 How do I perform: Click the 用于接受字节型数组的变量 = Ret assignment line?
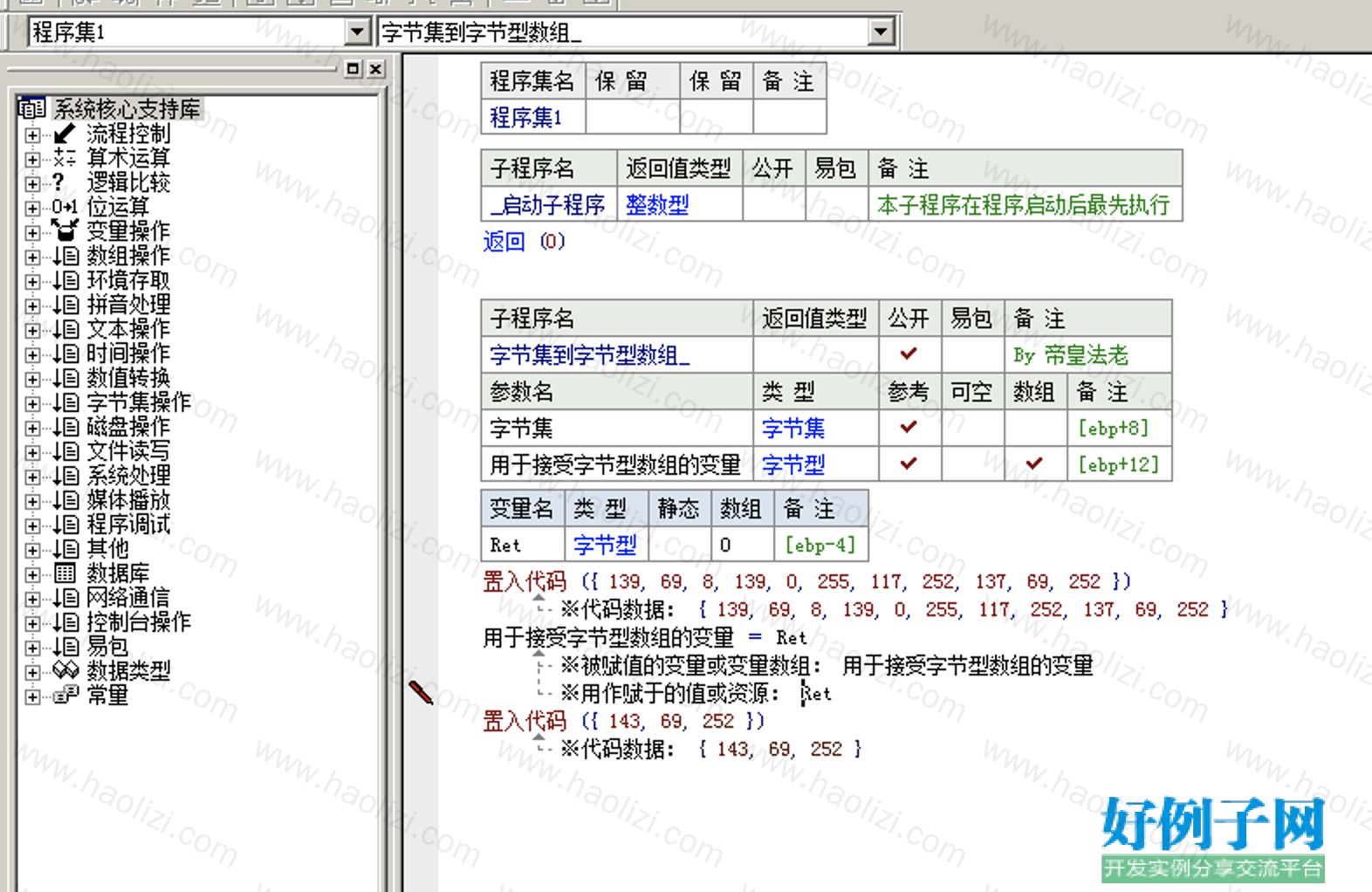click(645, 637)
